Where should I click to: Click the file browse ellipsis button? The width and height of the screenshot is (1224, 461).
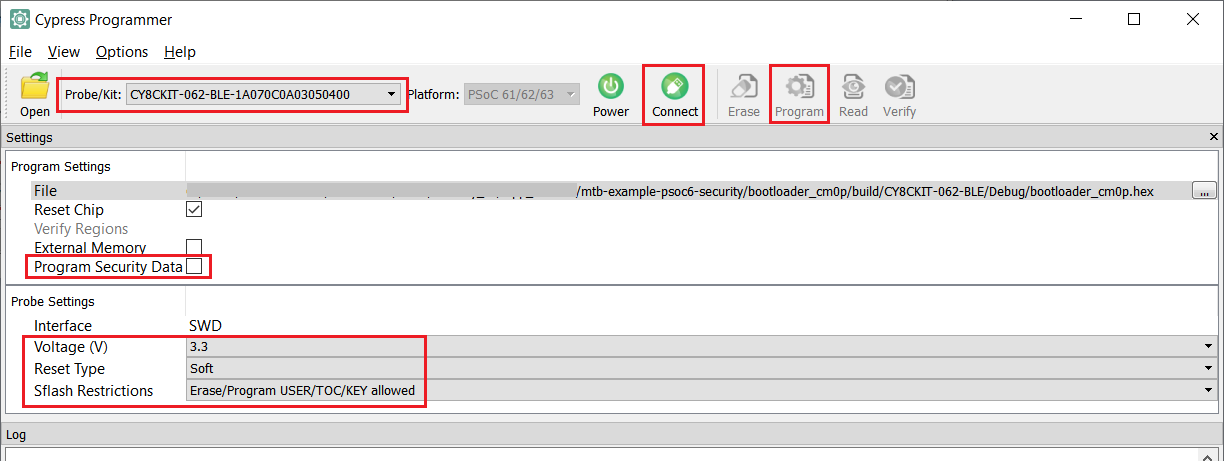[x=1205, y=191]
